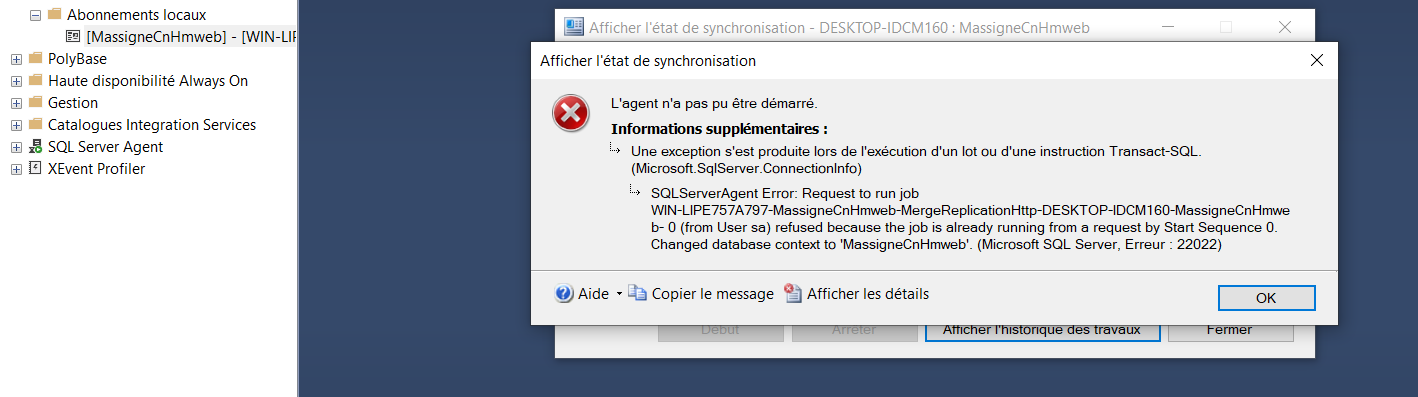Select Catalogues Integration Services folder icon
Screen dimensions: 1418x397
click(x=36, y=125)
